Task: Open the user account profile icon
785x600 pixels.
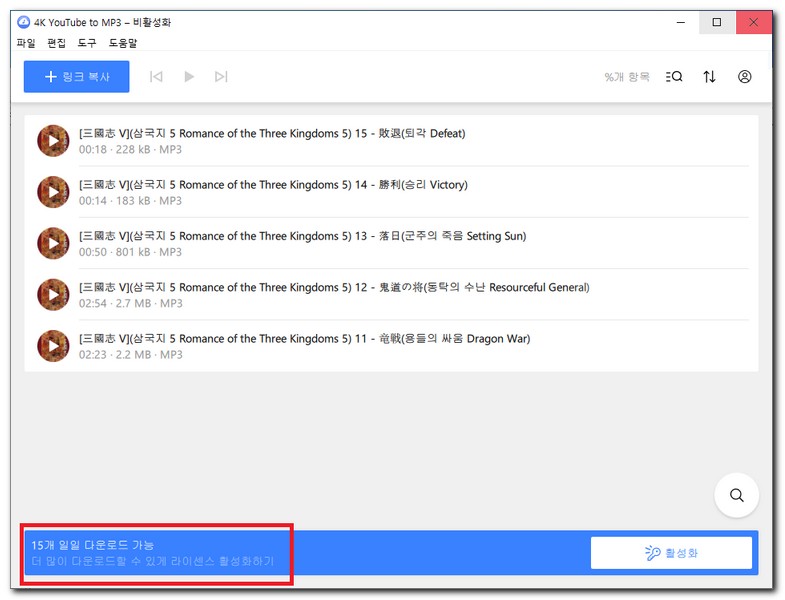Action: click(744, 77)
